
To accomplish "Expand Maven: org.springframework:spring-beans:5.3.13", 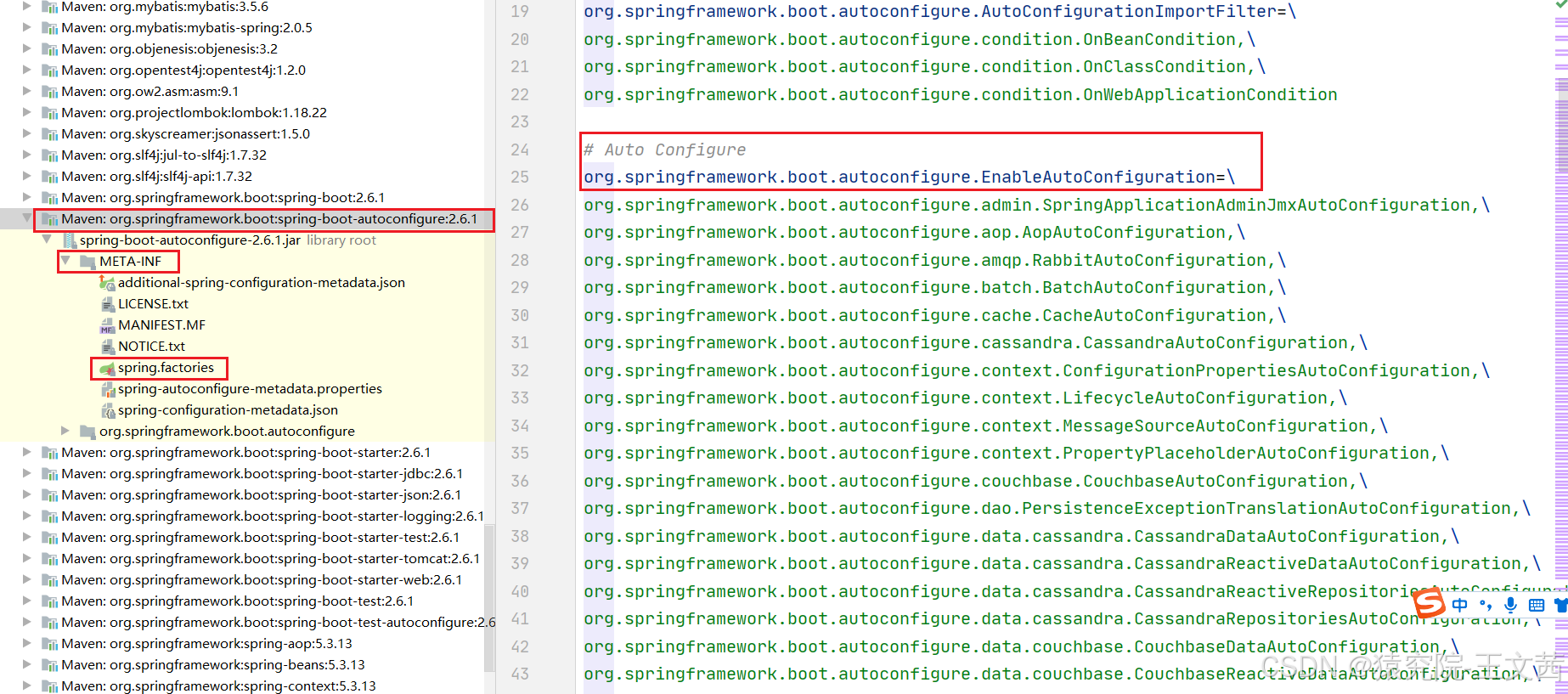I will click(x=26, y=664).
